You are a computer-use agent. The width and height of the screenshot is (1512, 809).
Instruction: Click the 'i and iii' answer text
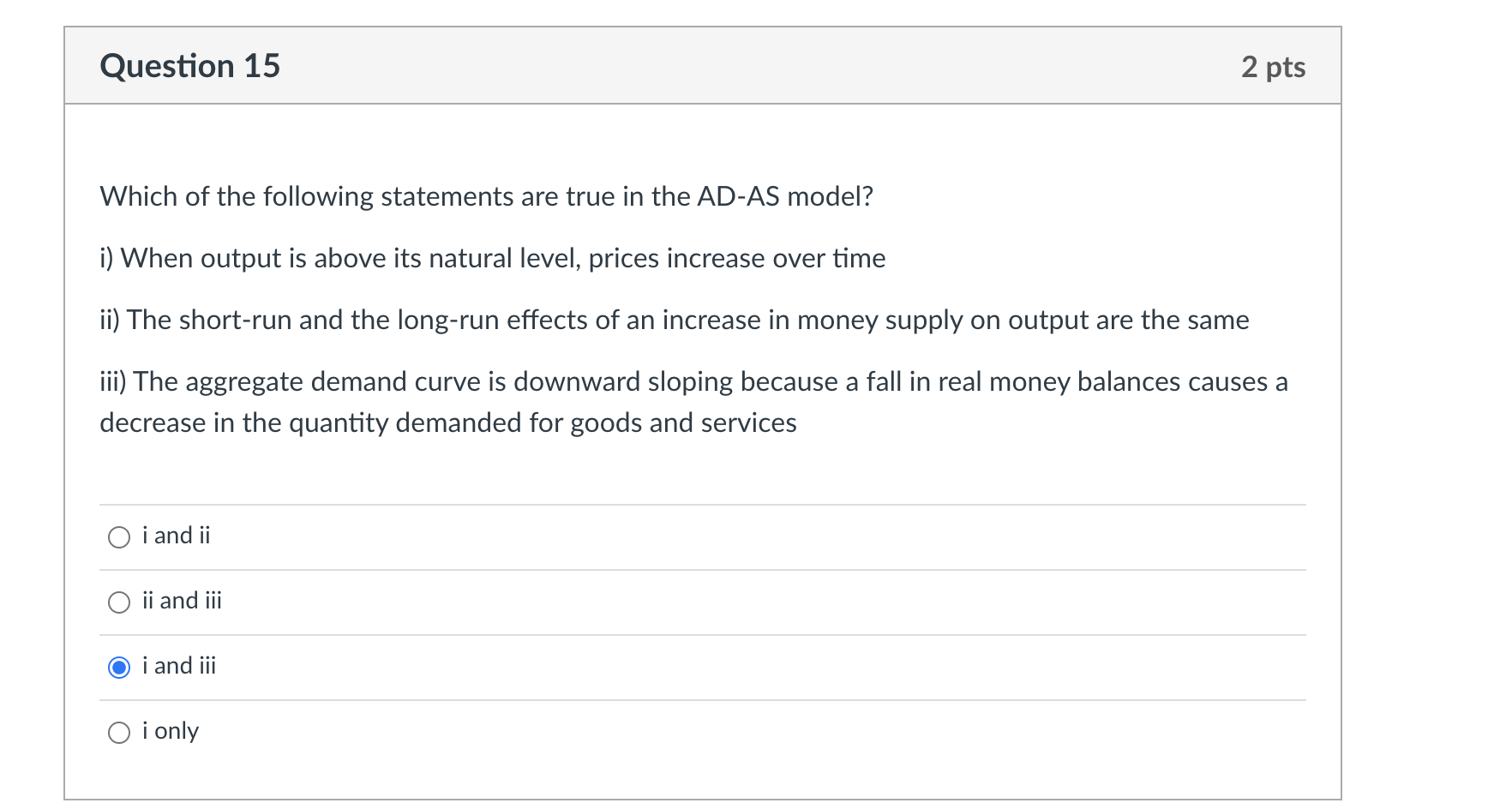[x=180, y=665]
